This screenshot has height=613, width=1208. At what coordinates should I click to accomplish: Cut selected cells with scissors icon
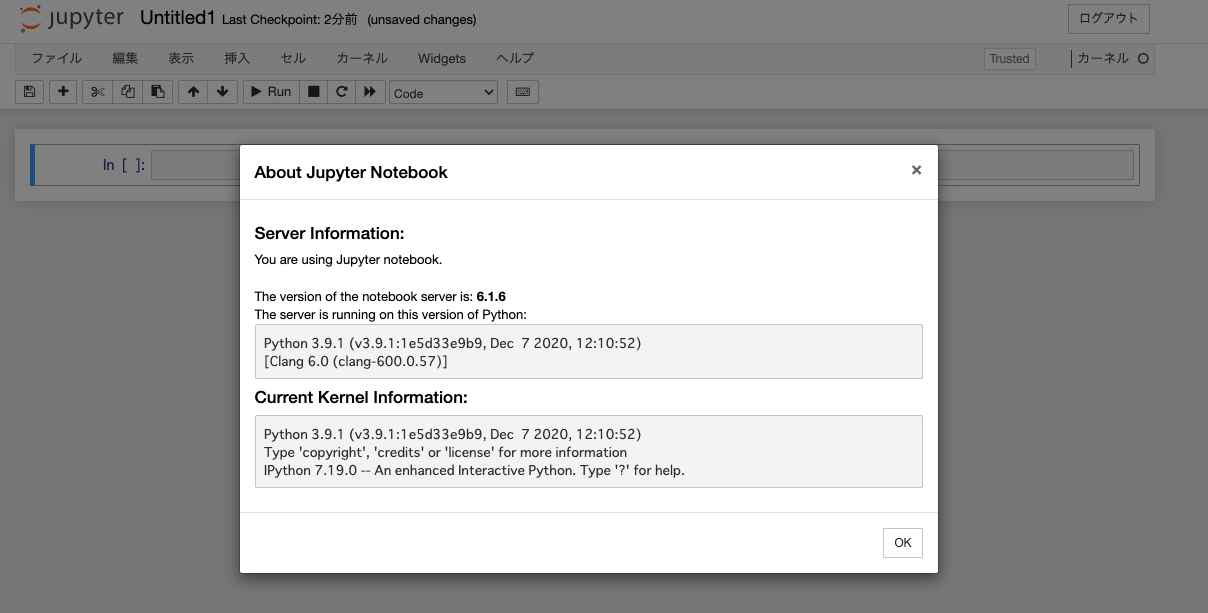point(97,92)
